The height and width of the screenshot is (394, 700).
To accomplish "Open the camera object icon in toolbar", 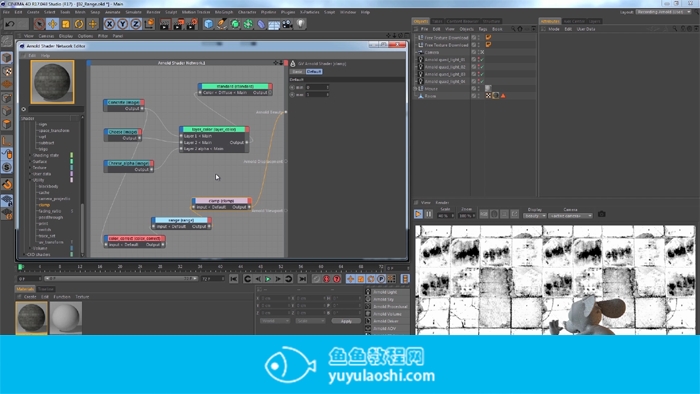I will click(288, 24).
